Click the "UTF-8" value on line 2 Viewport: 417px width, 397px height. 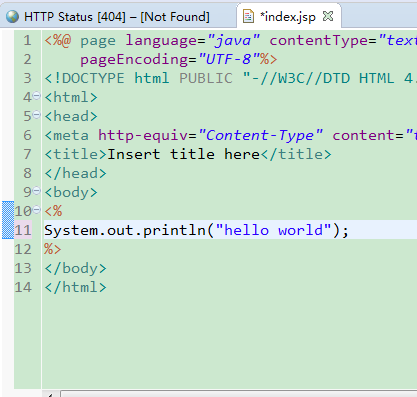[229, 60]
